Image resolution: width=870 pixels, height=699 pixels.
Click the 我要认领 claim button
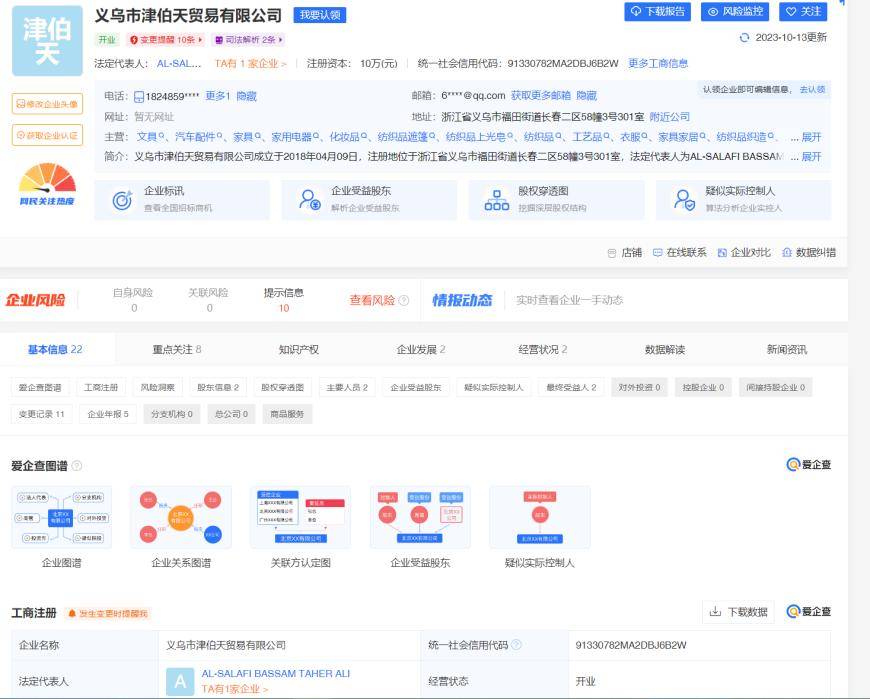pyautogui.click(x=320, y=16)
